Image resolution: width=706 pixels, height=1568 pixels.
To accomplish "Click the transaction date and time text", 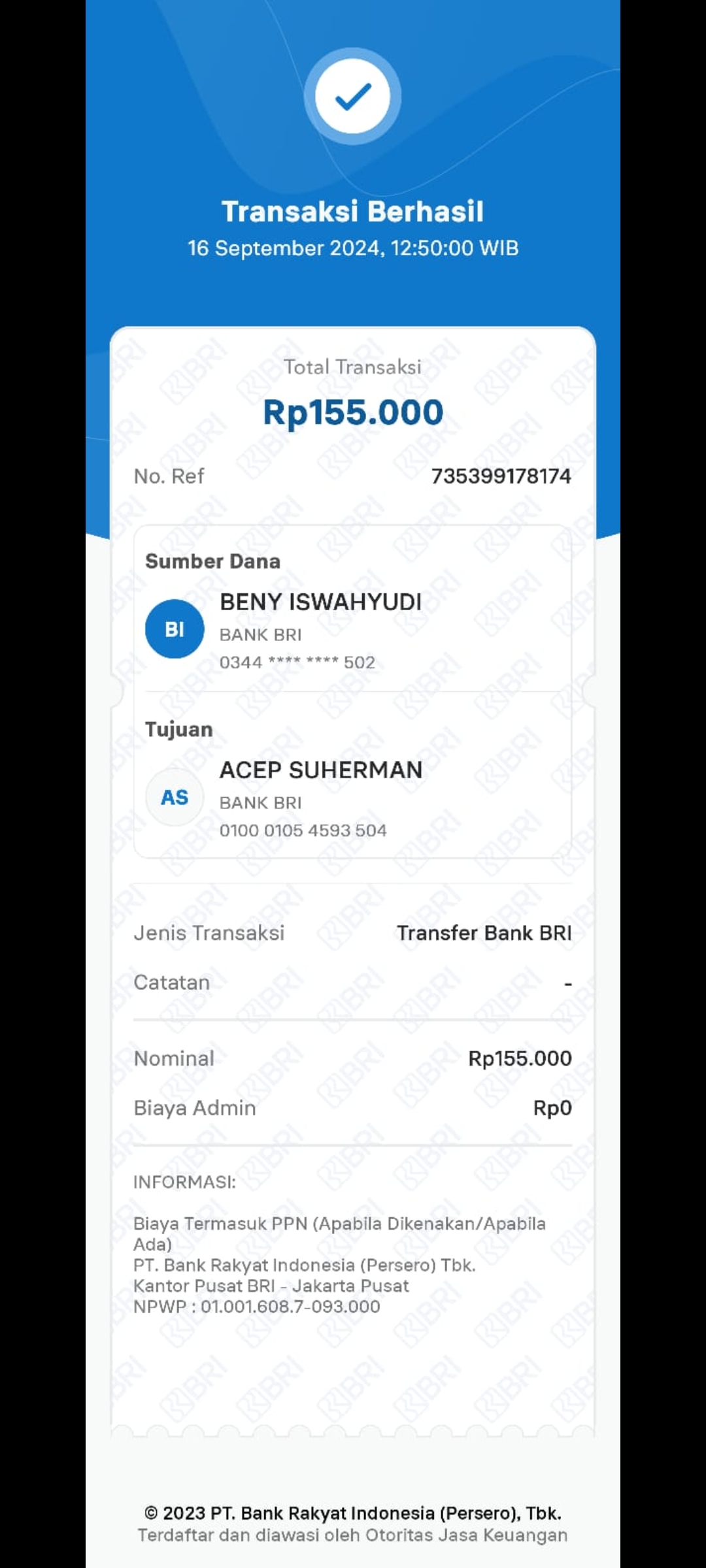I will 353,248.
